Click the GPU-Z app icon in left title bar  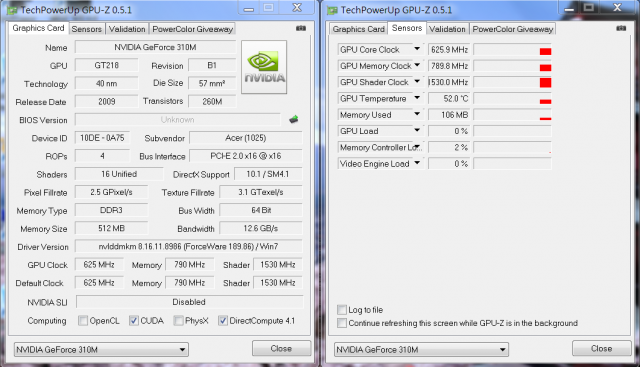pos(13,10)
